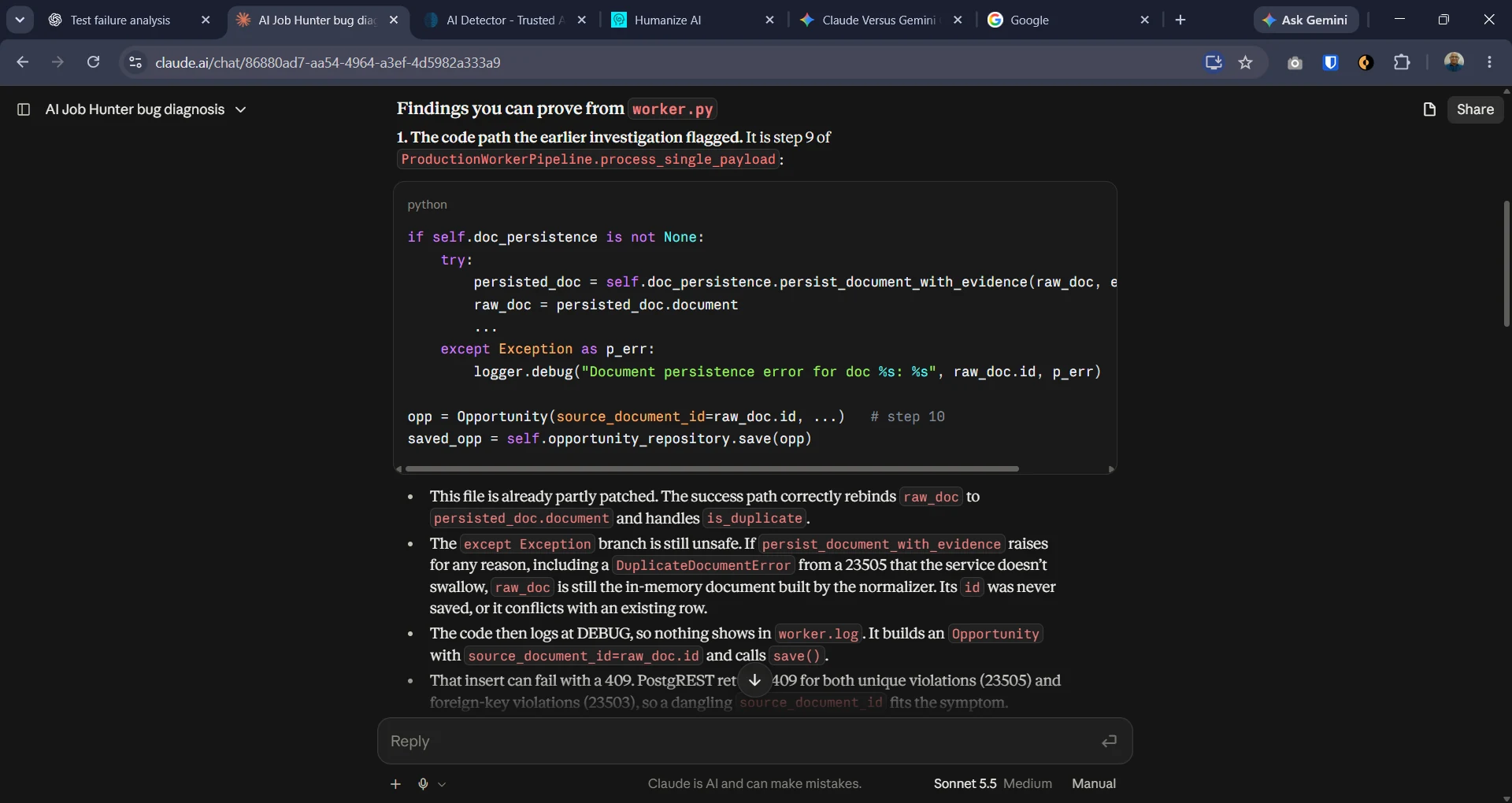Click the install app icon in address bar
This screenshot has height=803, width=1512.
tap(1214, 62)
